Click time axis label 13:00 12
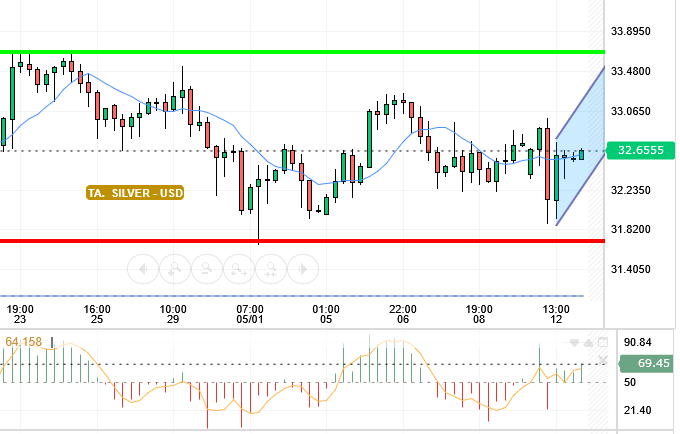 point(556,314)
